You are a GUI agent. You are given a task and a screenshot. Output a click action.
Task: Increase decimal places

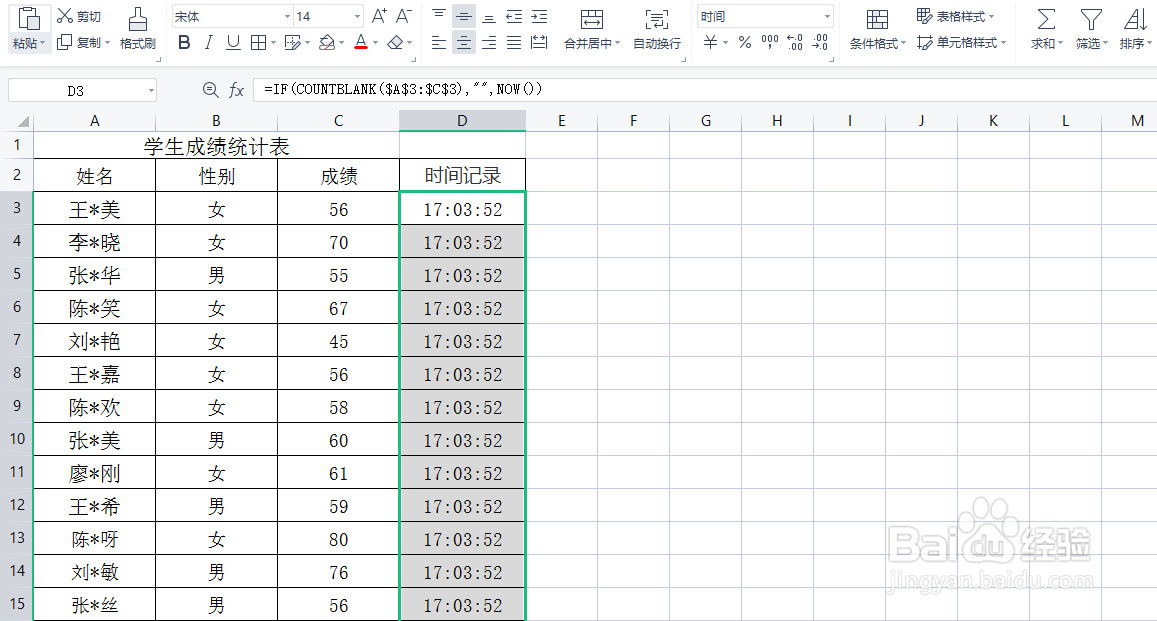[795, 43]
